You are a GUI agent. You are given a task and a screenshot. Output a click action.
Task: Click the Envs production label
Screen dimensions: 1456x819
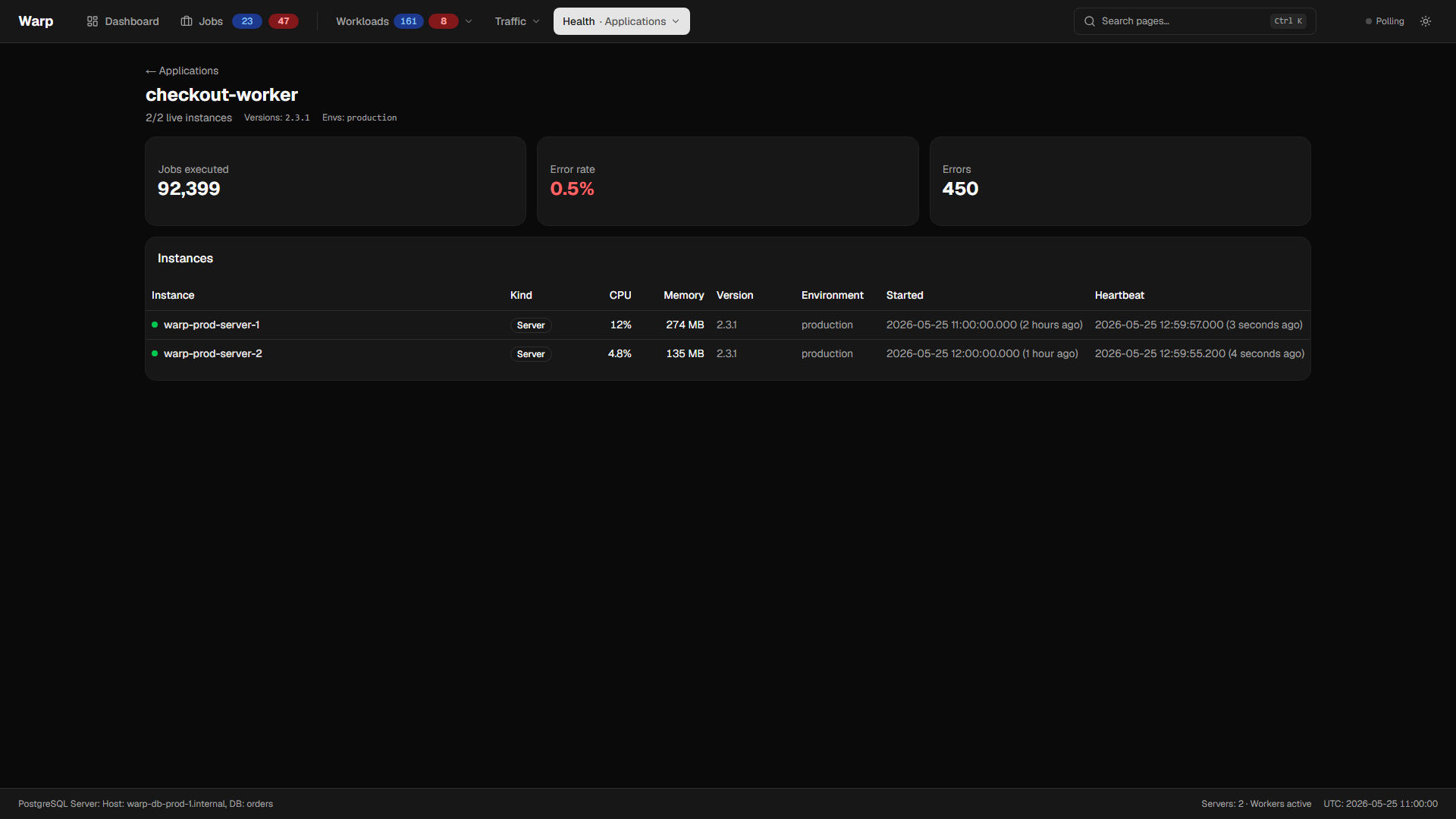[359, 118]
